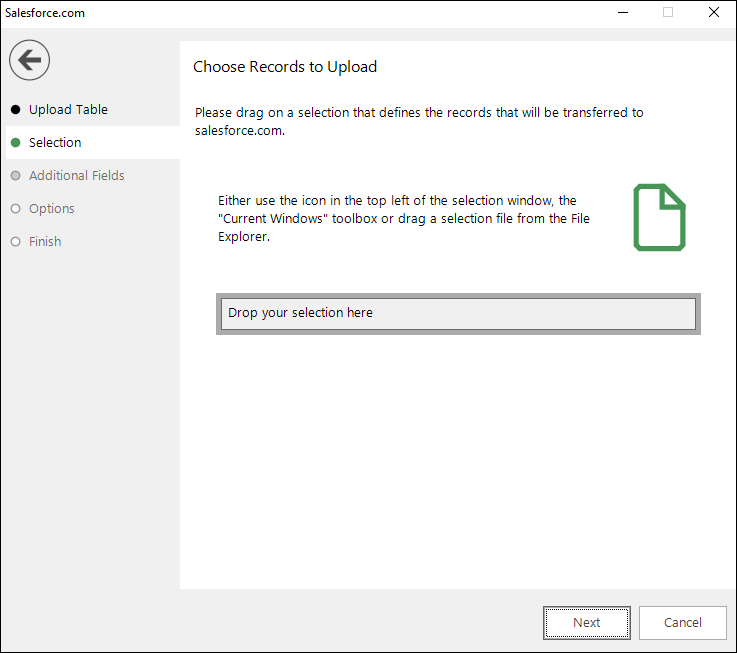The width and height of the screenshot is (737, 653).
Task: Click the Salesforce.com window title
Action: (x=45, y=13)
